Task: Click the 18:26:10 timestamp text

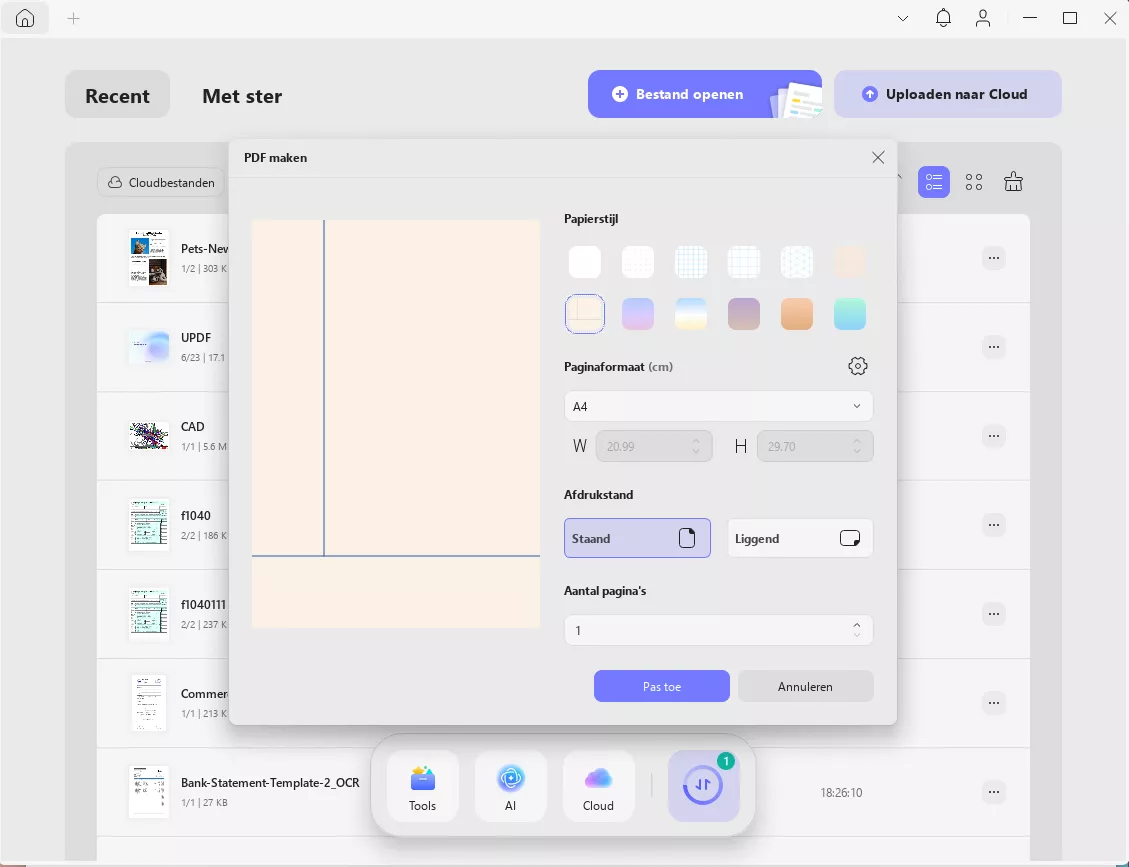Action: tap(841, 792)
